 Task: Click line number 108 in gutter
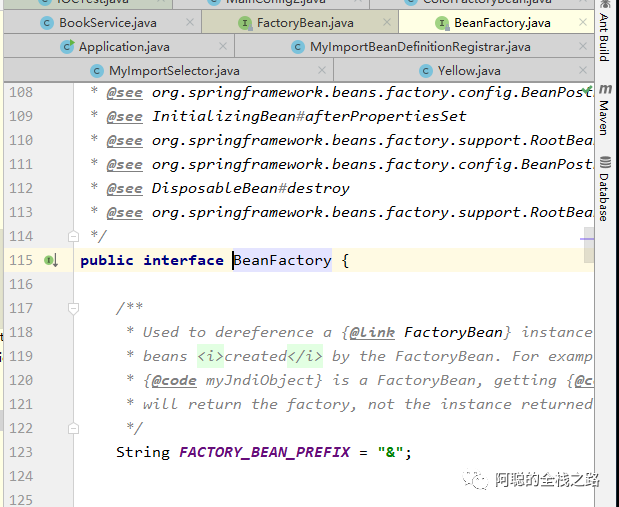point(21,92)
